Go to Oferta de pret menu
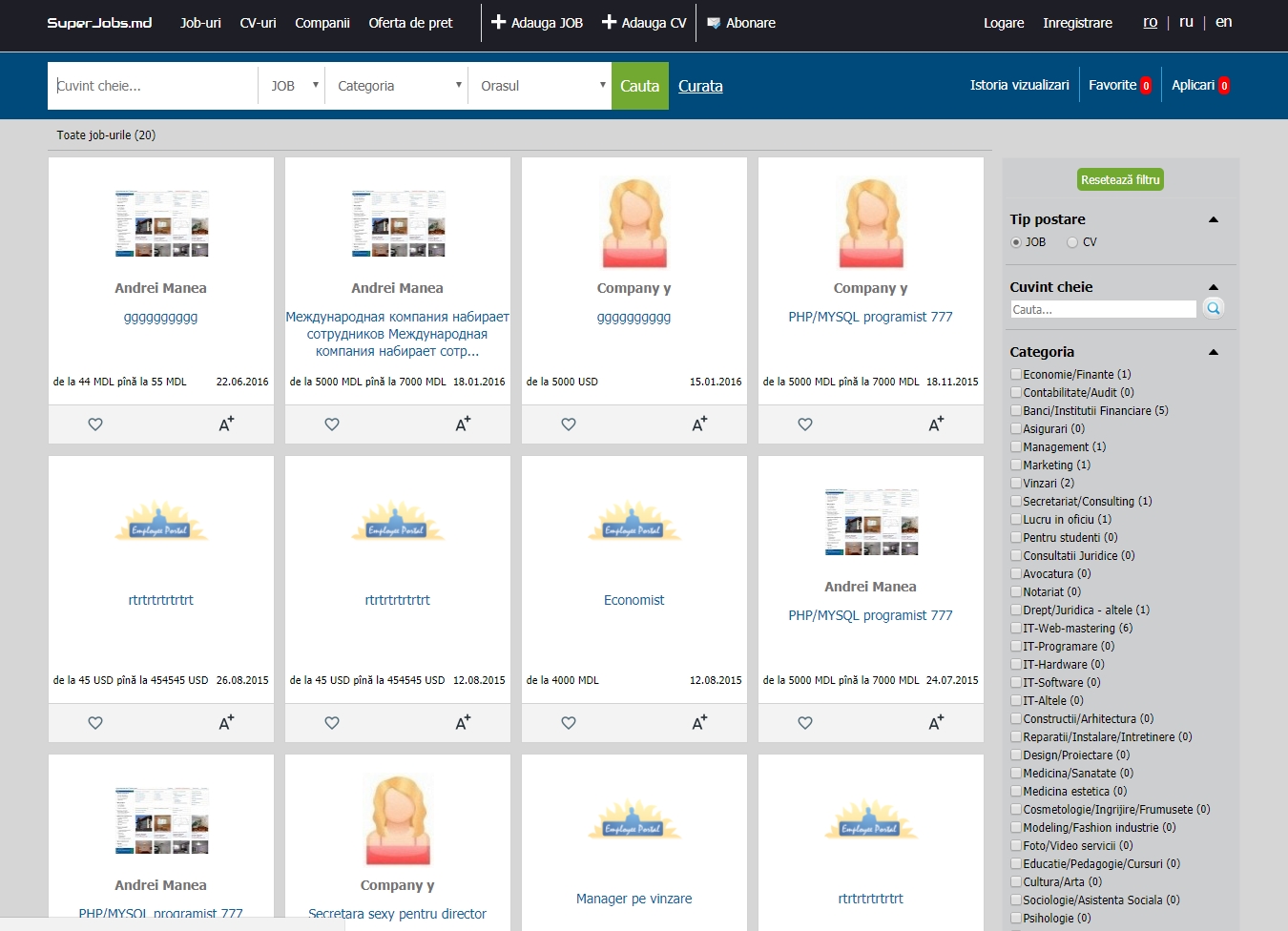The height and width of the screenshot is (931, 1288). 410,23
